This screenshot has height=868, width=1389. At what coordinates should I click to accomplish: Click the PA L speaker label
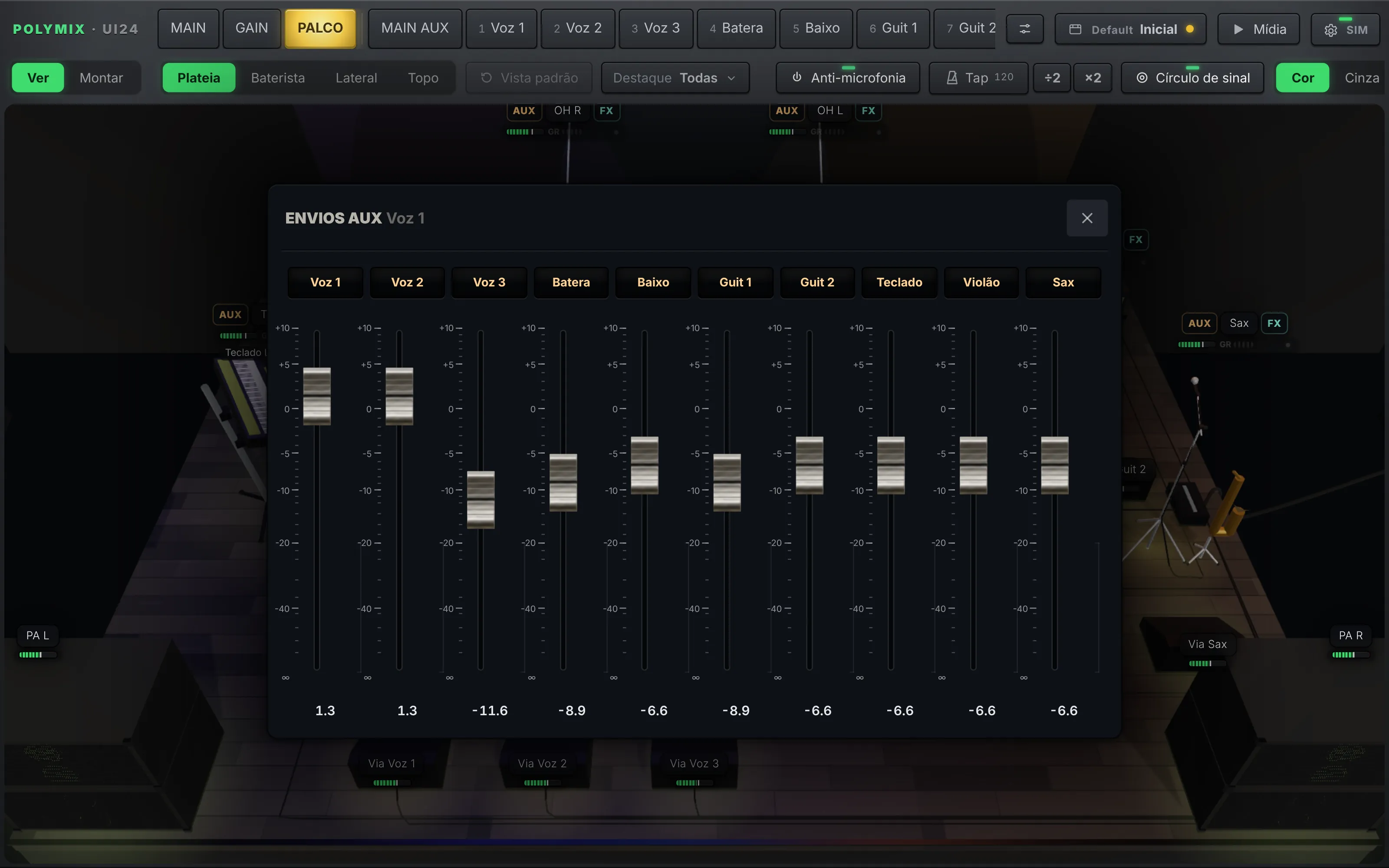point(38,635)
